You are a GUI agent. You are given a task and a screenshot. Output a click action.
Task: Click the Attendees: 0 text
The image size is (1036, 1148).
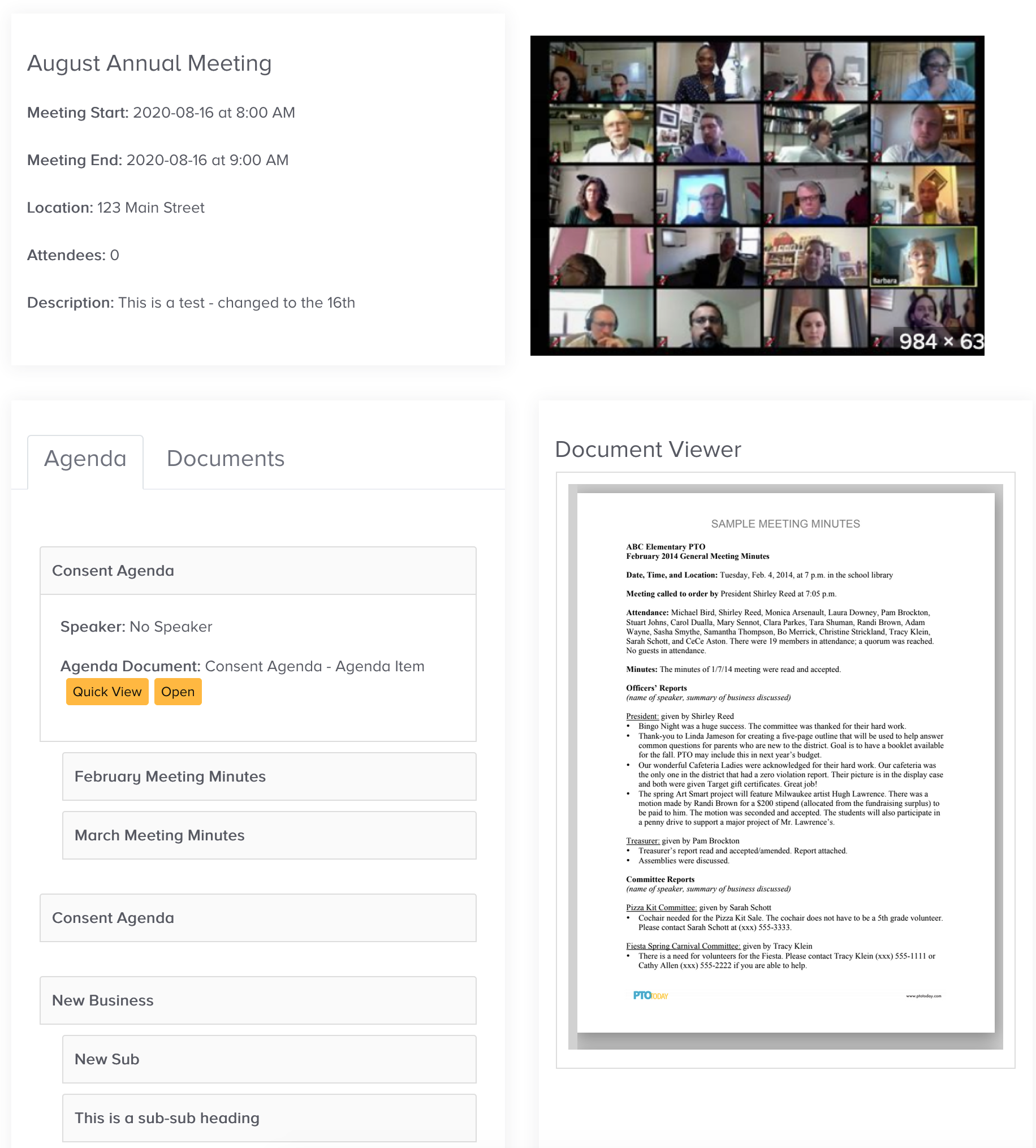(x=73, y=255)
